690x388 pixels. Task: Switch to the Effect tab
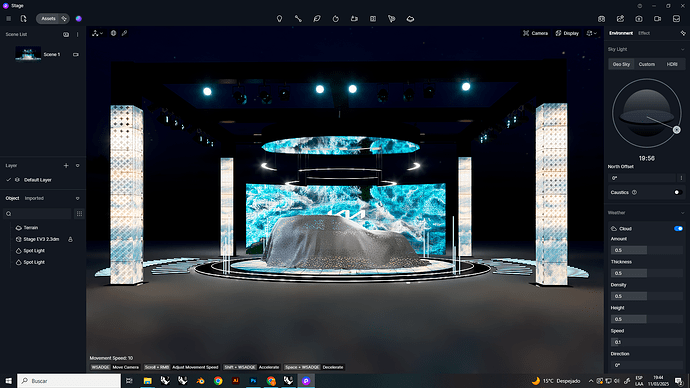coord(644,33)
